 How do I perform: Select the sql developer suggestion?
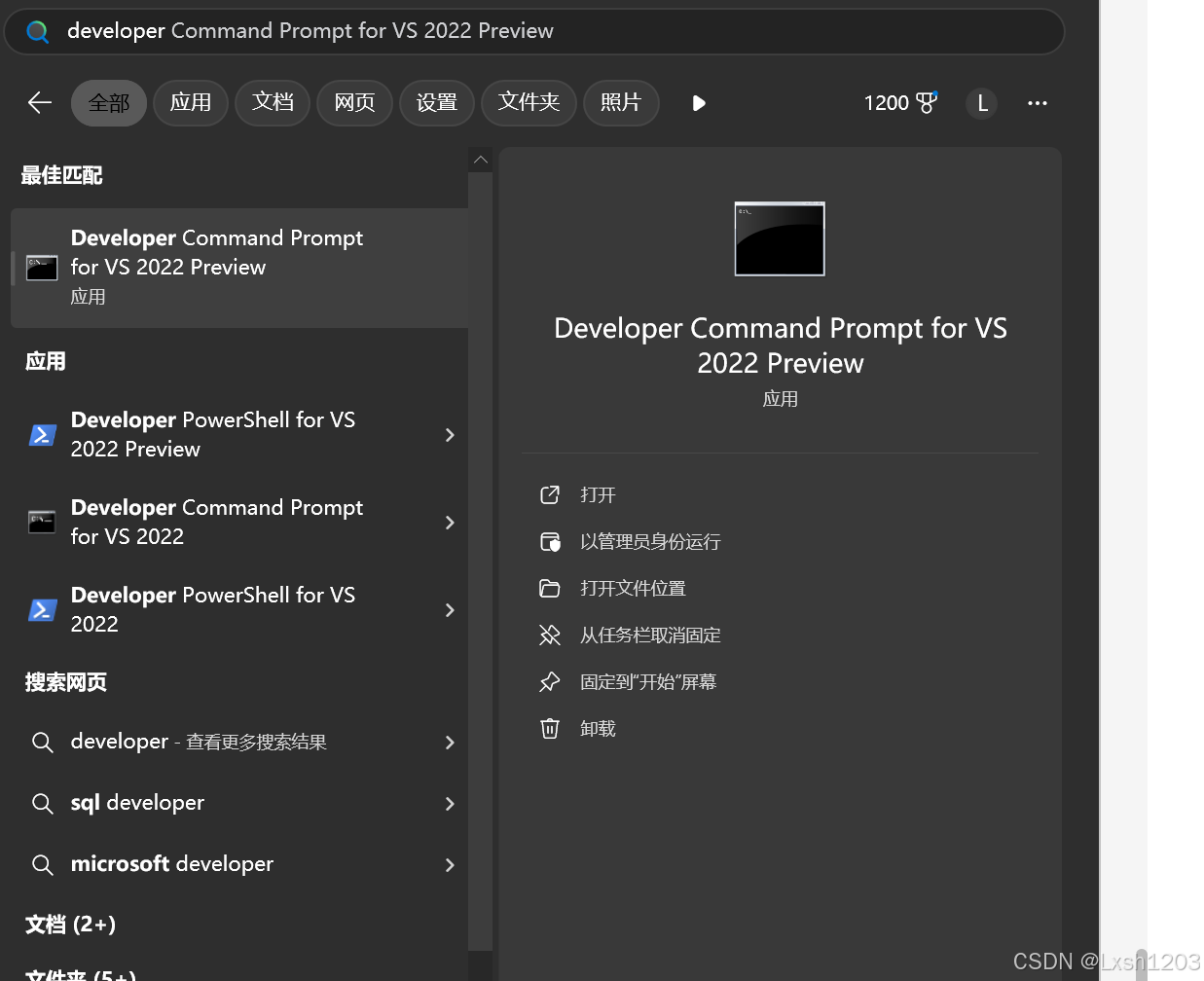click(239, 803)
